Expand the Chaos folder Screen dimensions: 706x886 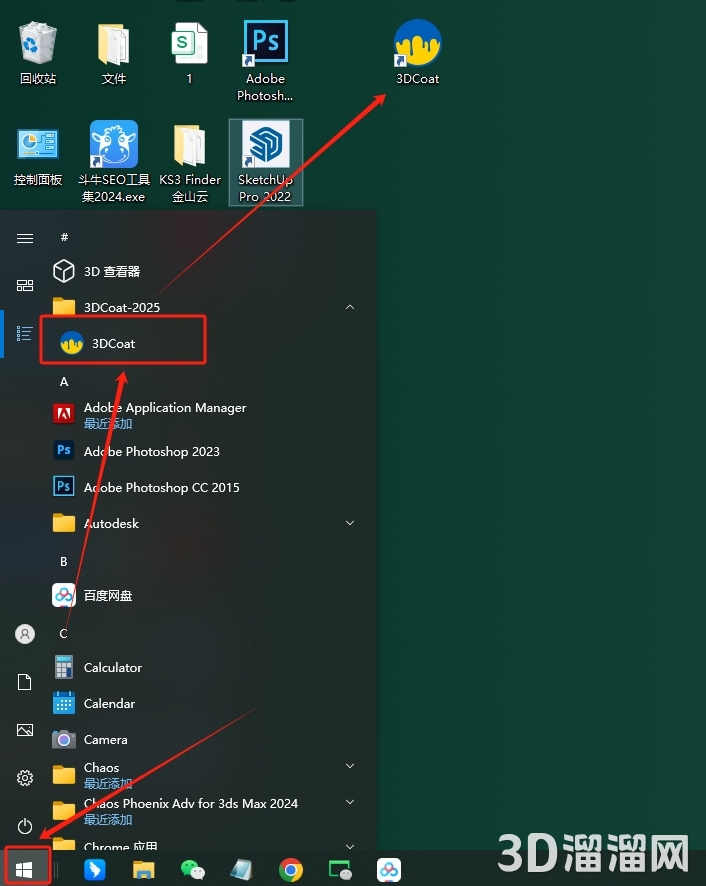(350, 767)
